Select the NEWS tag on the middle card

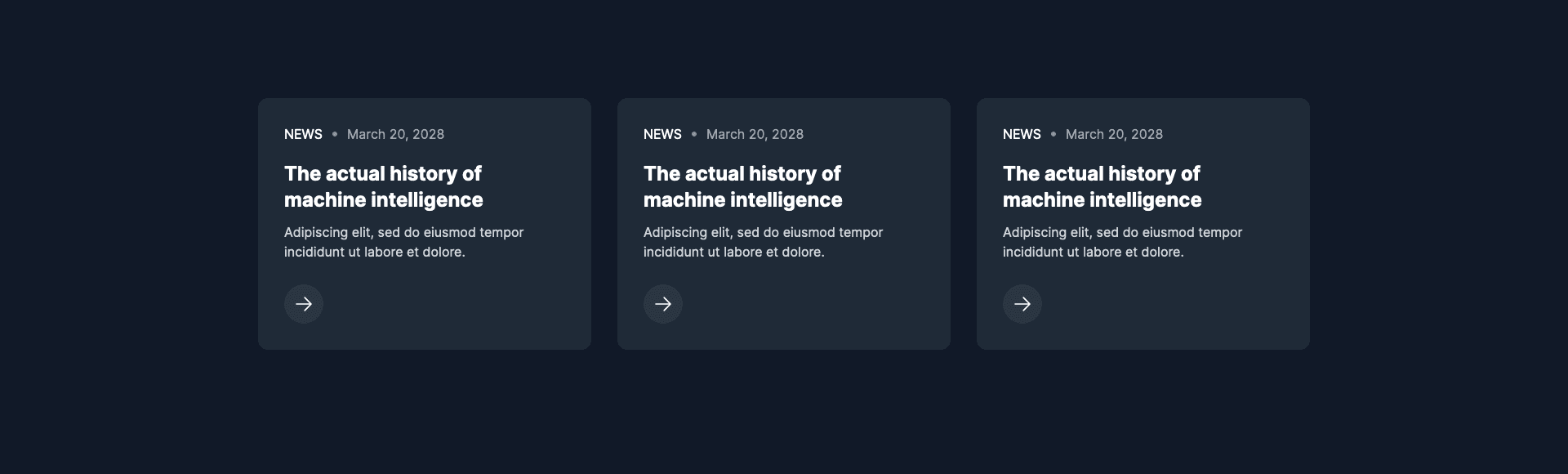[662, 134]
